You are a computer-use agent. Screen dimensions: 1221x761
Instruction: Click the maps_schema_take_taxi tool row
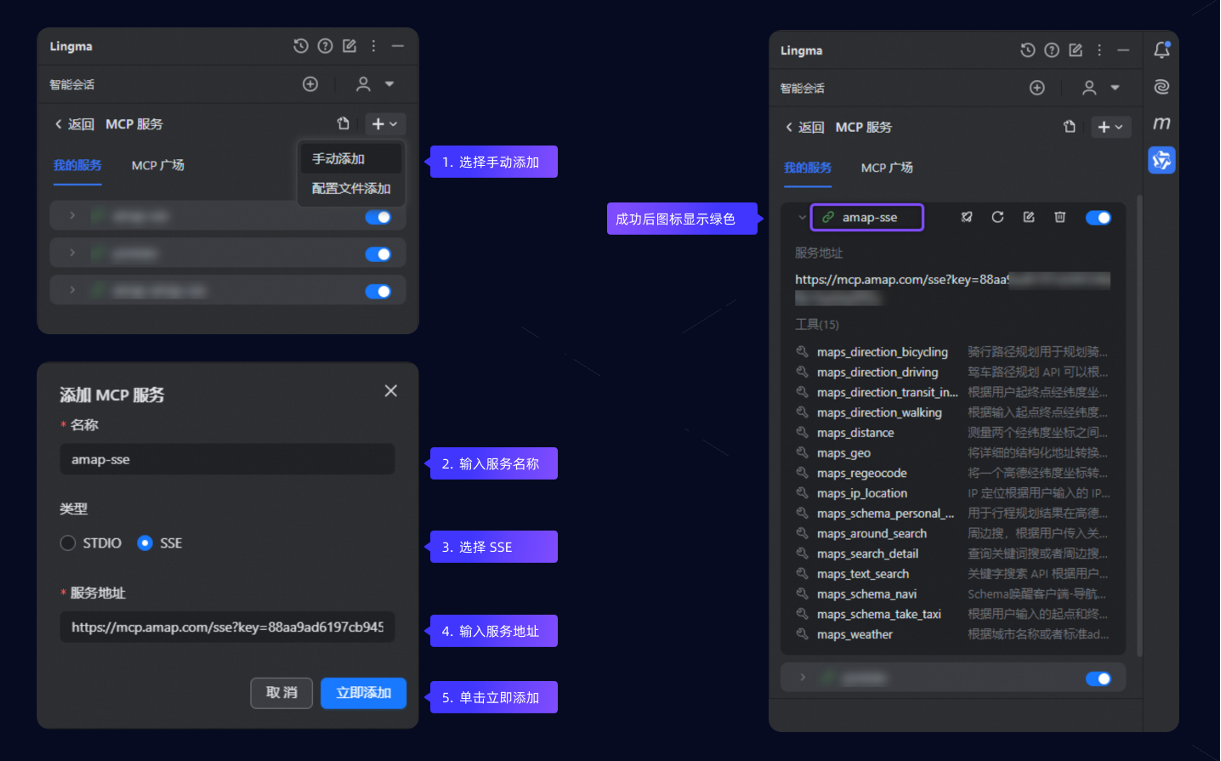point(952,614)
